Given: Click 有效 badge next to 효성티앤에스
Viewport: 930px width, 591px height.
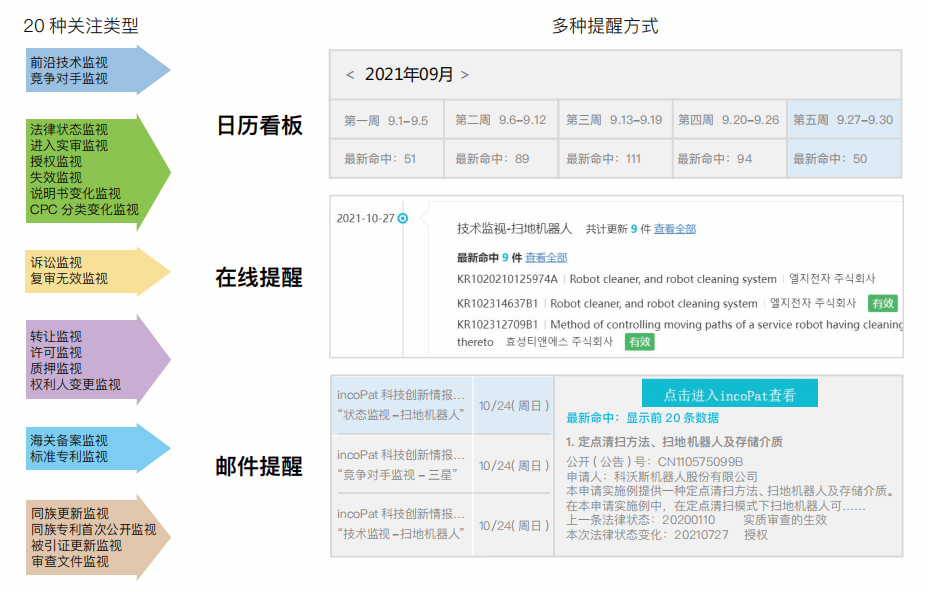Looking at the screenshot, I should (639, 342).
